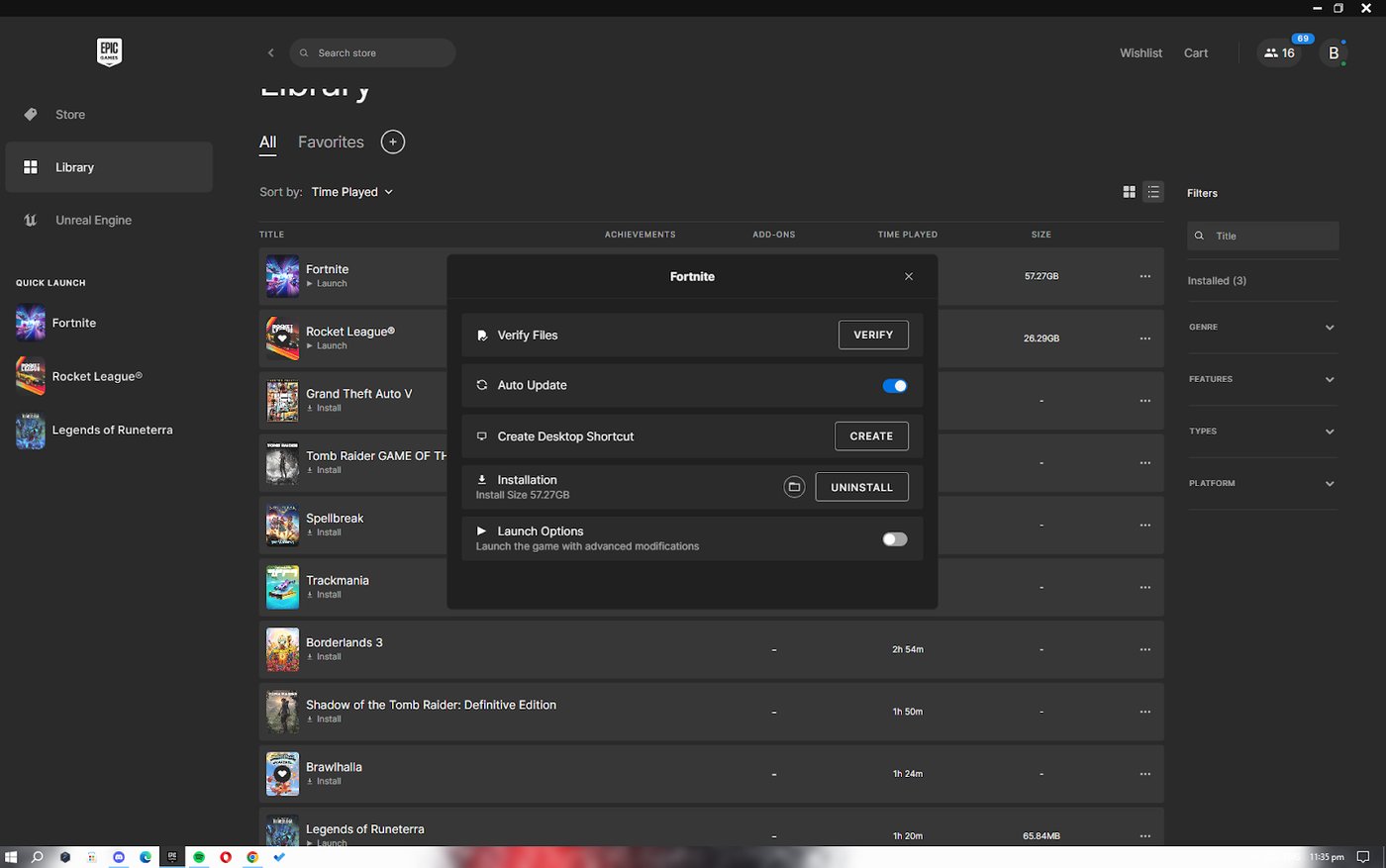Open the Unreal Engine sidebar section
This screenshot has width=1386, height=868.
(x=93, y=219)
